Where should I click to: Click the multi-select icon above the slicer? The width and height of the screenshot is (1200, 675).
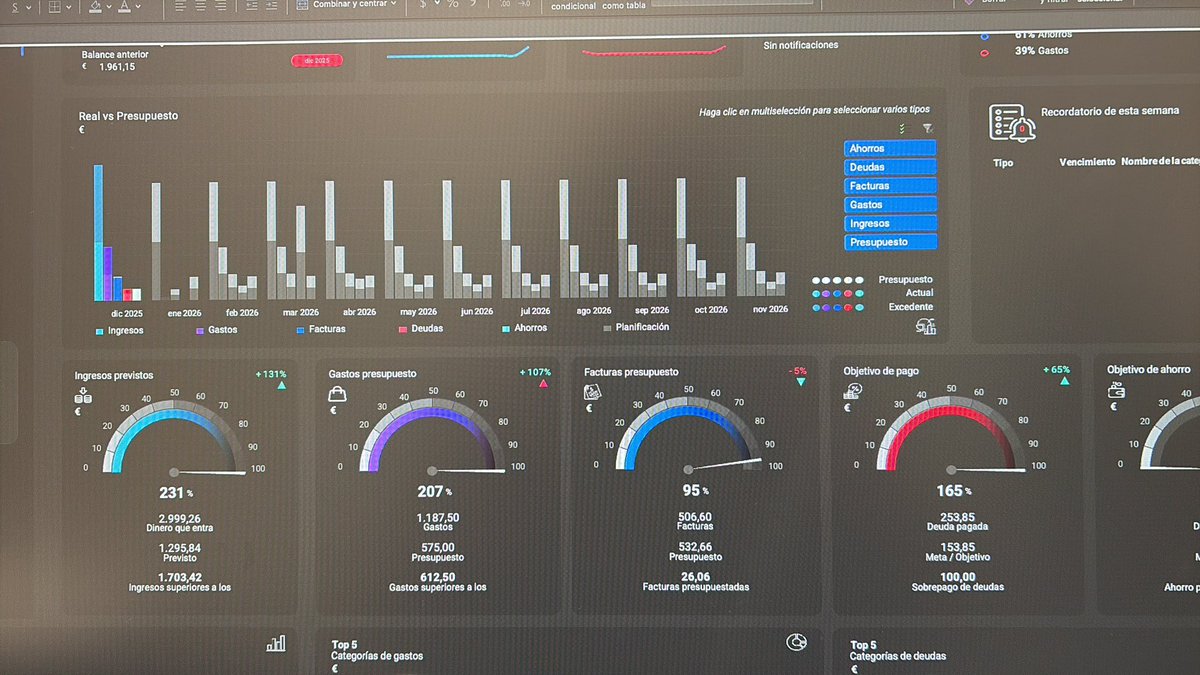(902, 129)
